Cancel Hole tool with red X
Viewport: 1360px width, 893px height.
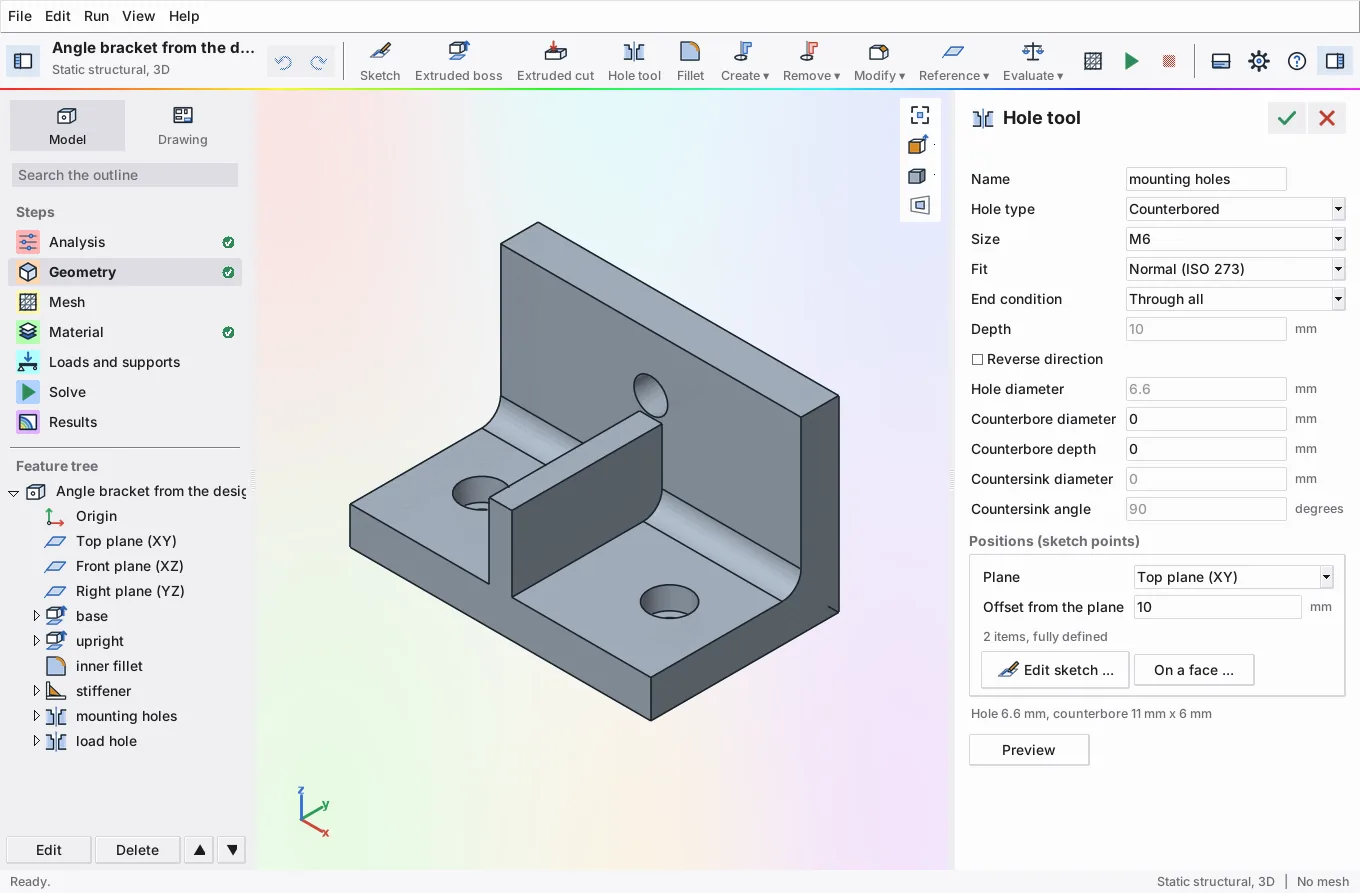click(x=1327, y=118)
